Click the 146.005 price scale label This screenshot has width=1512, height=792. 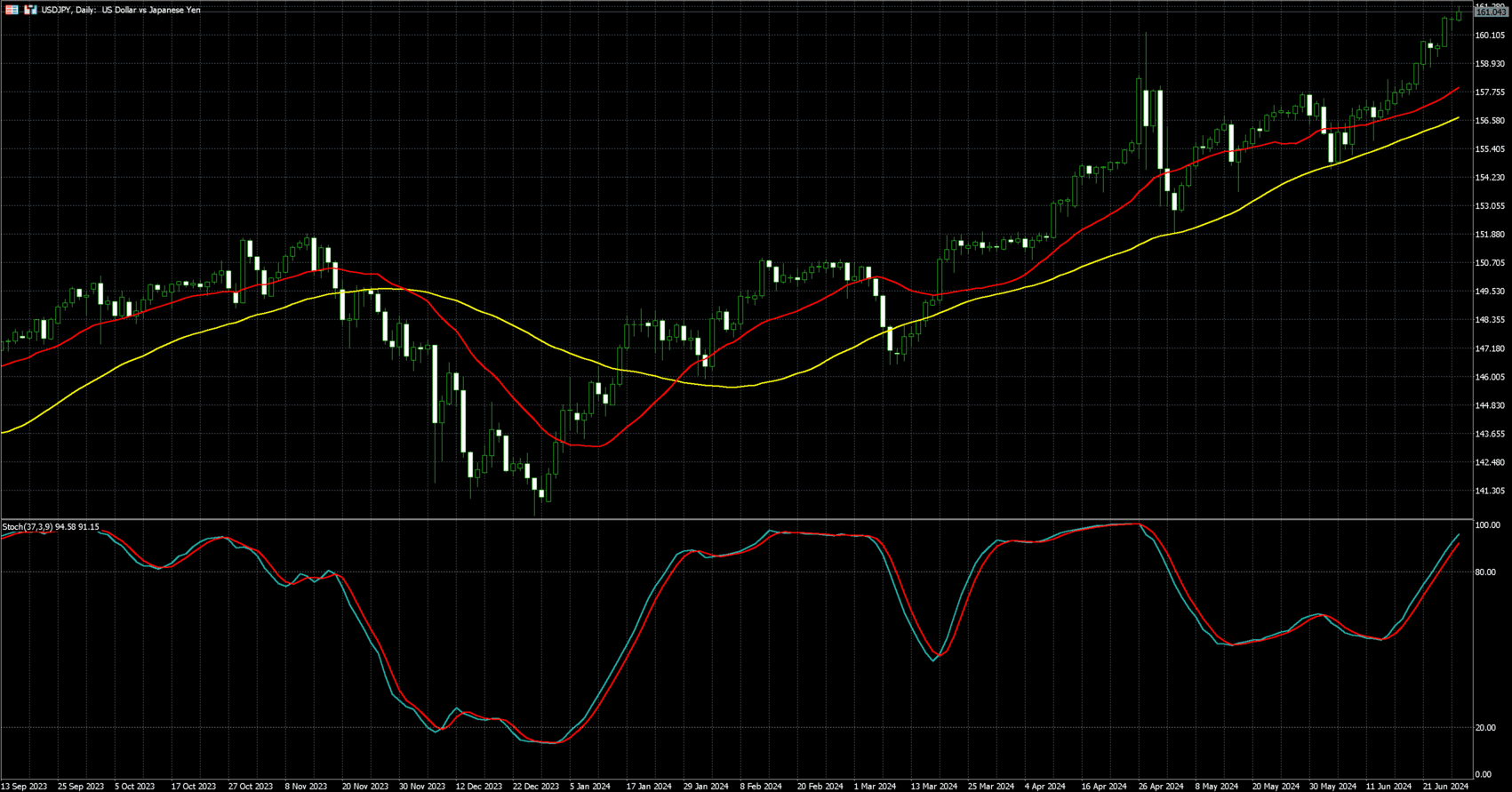1490,377
